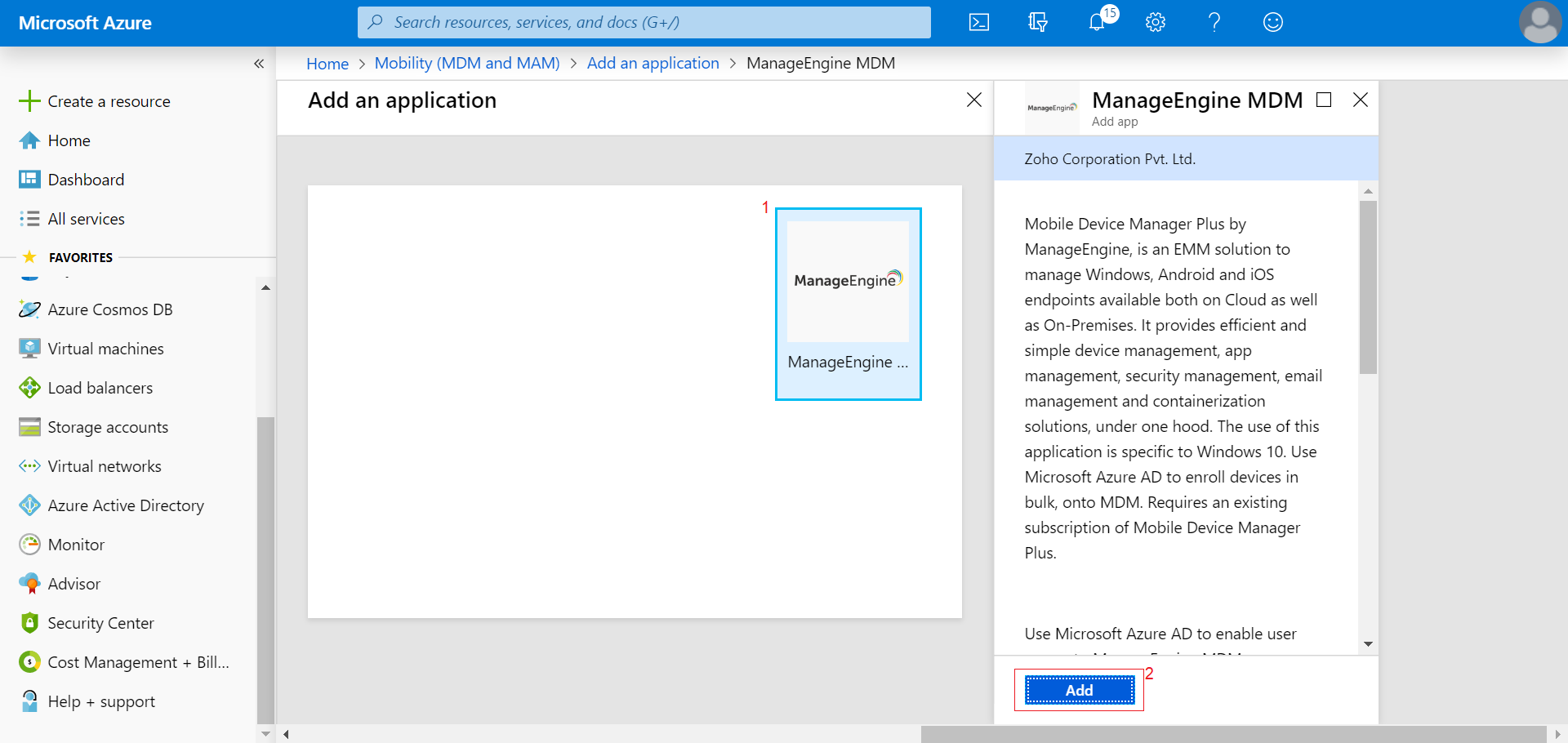The image size is (1568, 743).
Task: Click the Security Center shield icon
Action: (29, 623)
